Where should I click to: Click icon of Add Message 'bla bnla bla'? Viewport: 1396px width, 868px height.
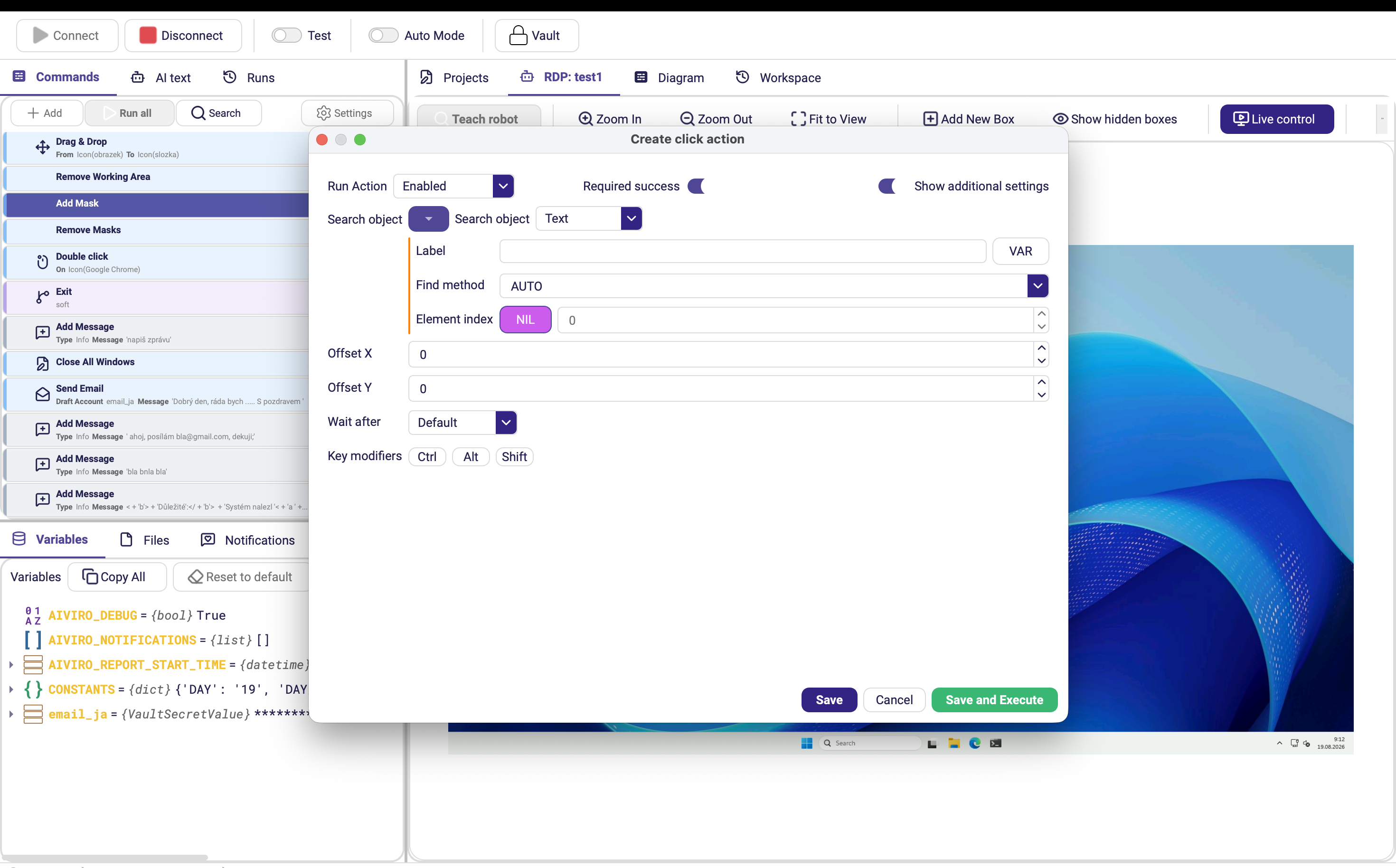(42, 464)
